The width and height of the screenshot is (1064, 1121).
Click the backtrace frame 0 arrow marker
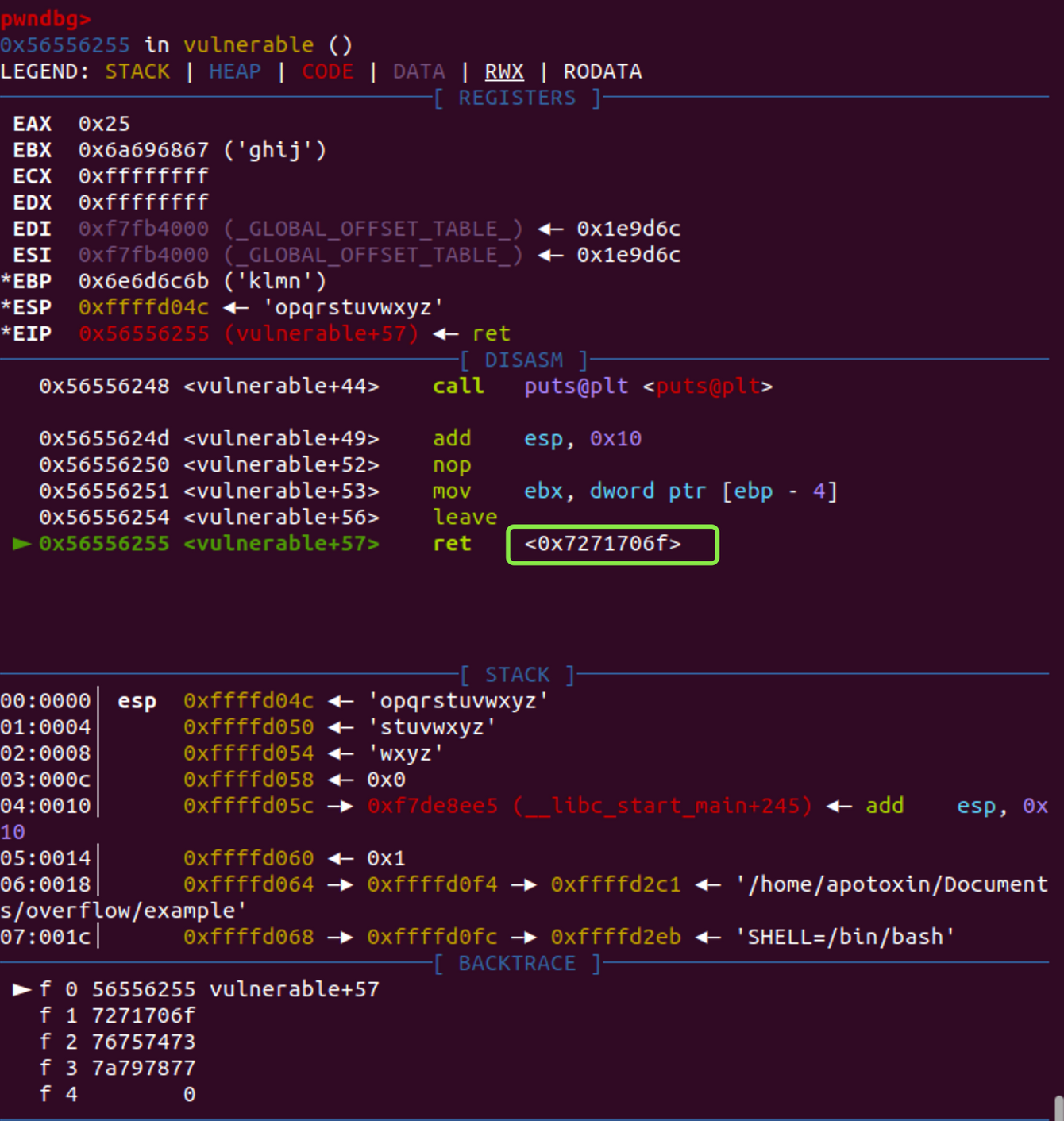pos(22,989)
